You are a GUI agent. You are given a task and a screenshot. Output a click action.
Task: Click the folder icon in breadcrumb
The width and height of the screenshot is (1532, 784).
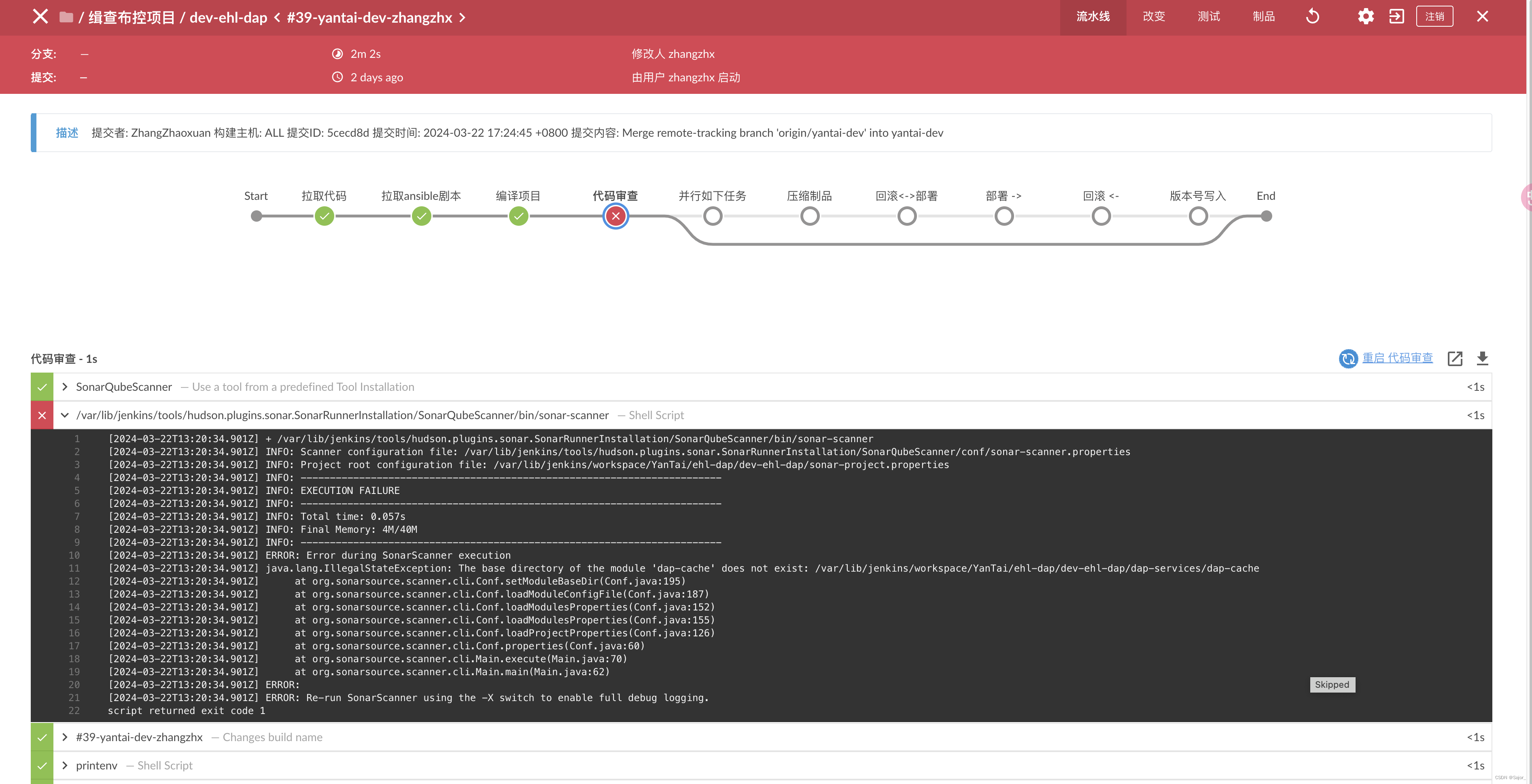click(x=66, y=17)
